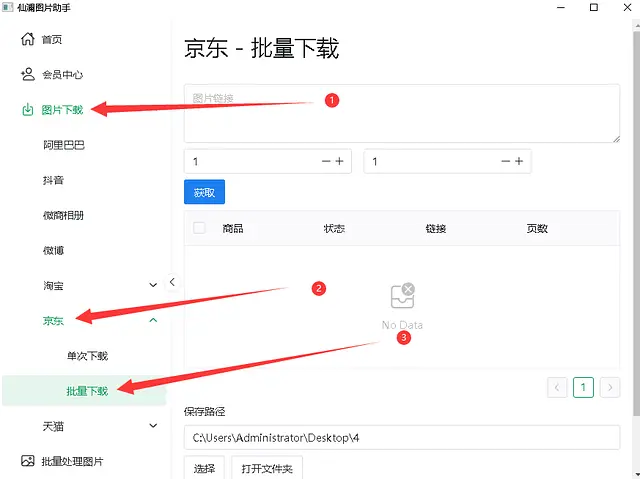The image size is (640, 479).
Task: Go to previous page arrow
Action: click(x=557, y=387)
